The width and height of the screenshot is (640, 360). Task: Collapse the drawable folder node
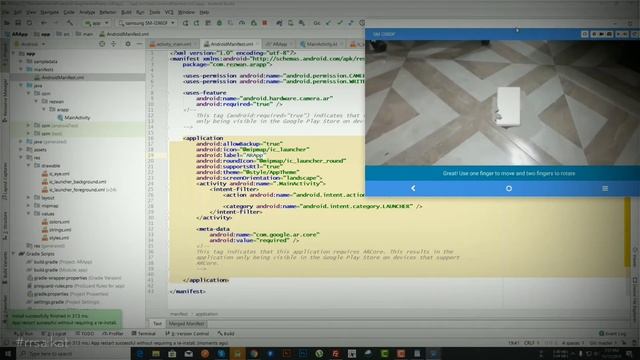point(29,166)
